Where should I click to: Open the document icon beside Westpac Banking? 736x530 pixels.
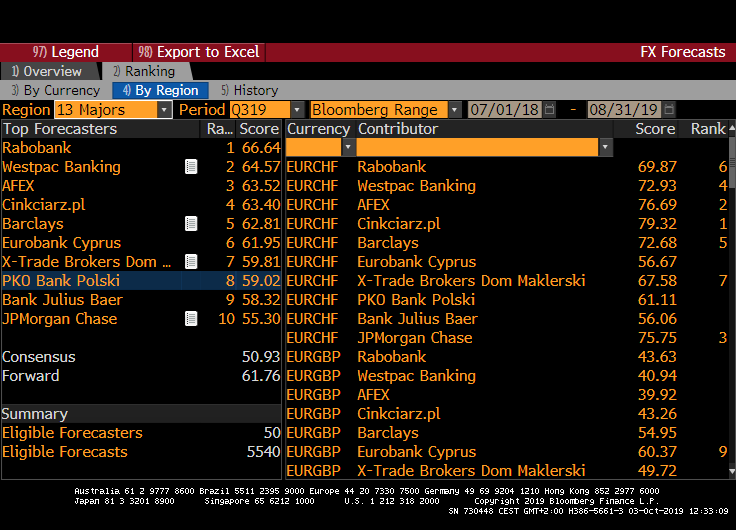point(191,167)
